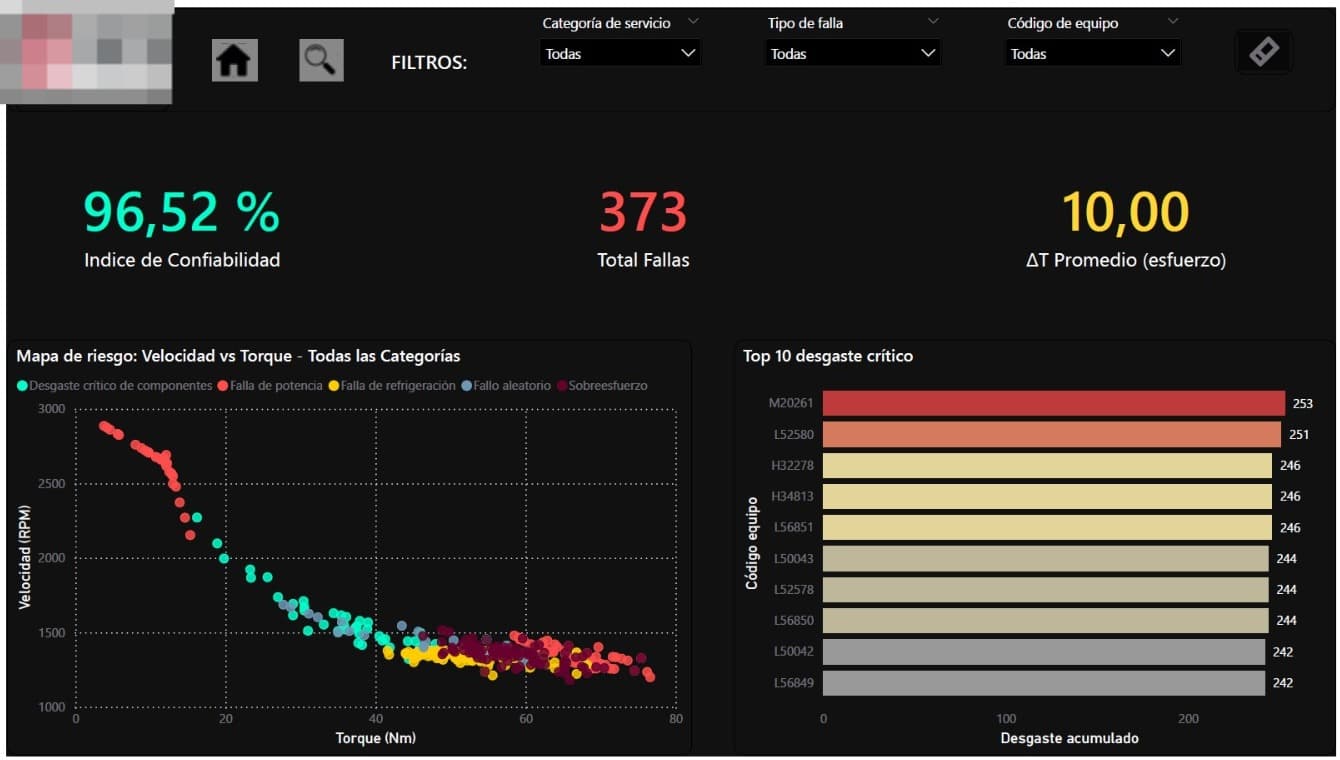1340x760 pixels.
Task: Select the Falla de potencia legend marker
Action: click(223, 386)
